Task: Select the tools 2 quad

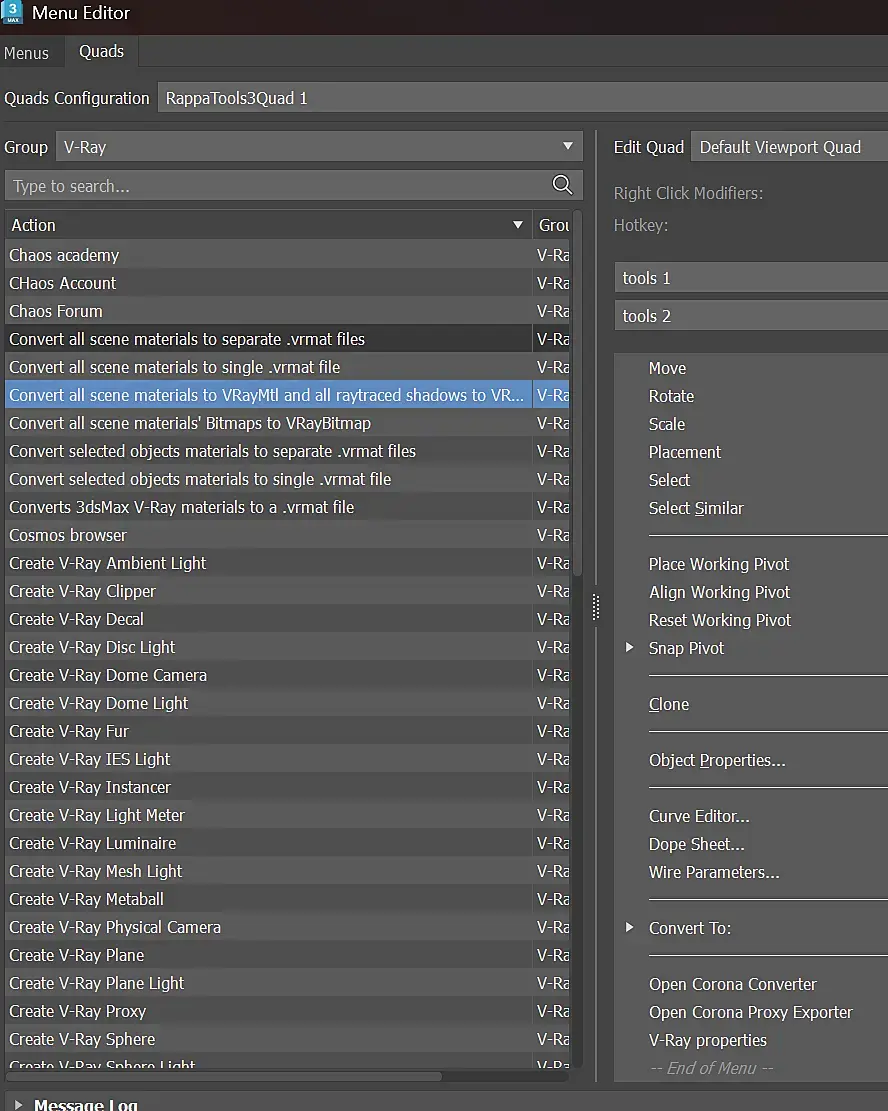Action: tap(751, 316)
